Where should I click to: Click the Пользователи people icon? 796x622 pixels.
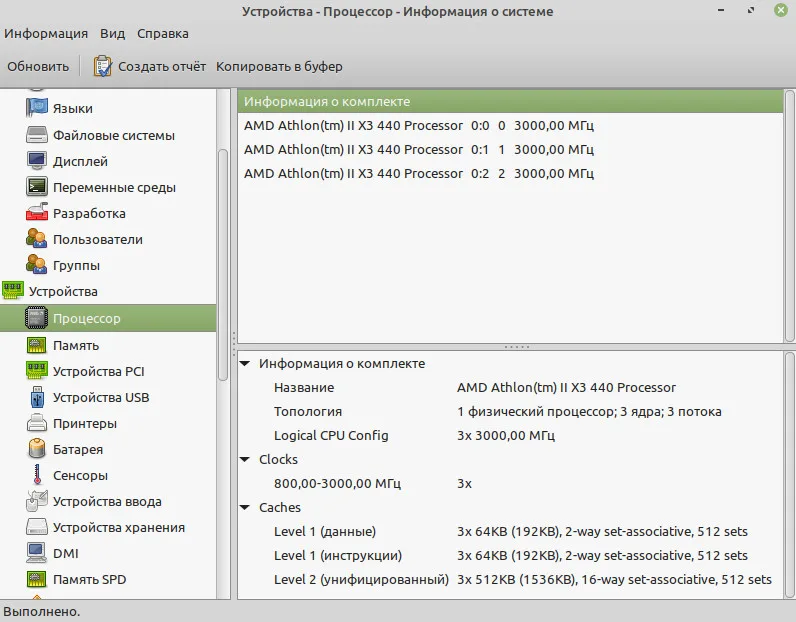coord(37,239)
